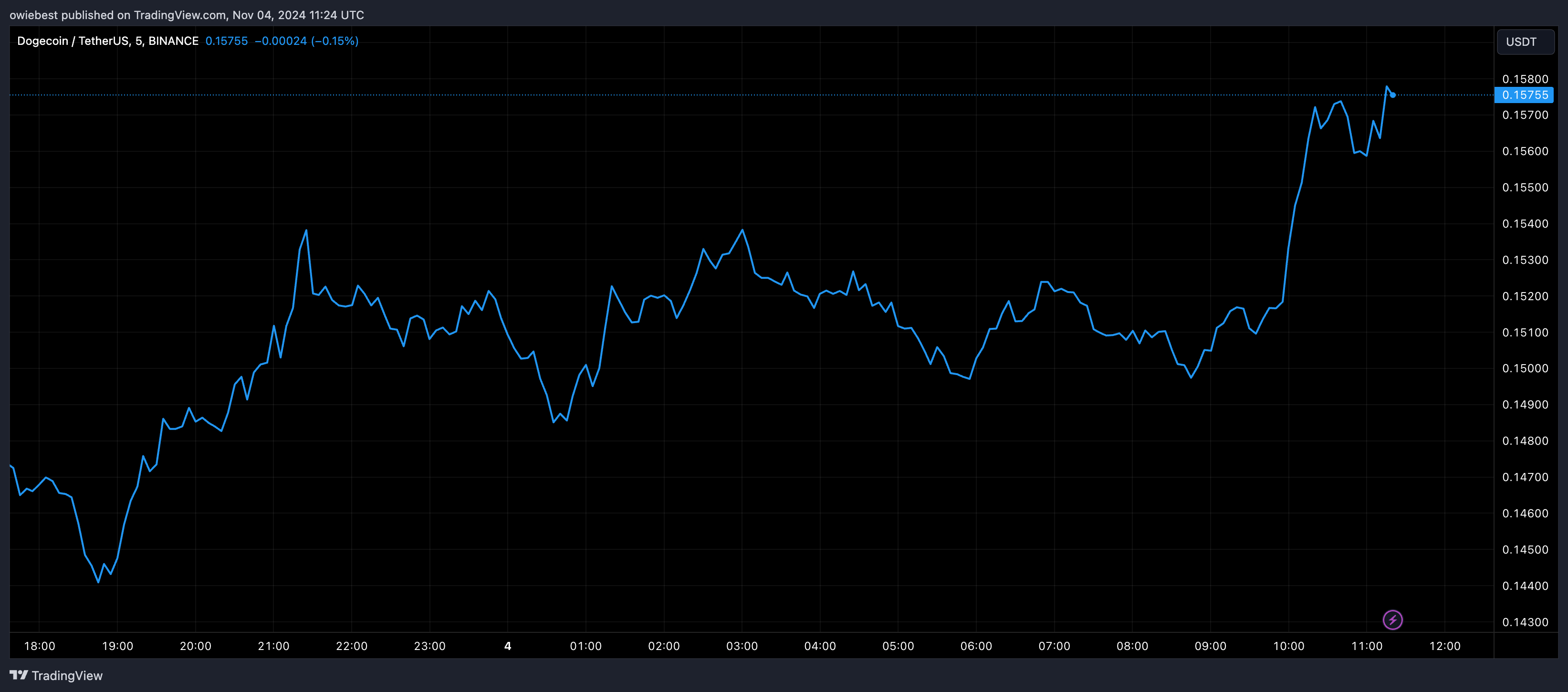This screenshot has height=692, width=1568.
Task: Click the 23:00 time axis label
Action: pyautogui.click(x=430, y=646)
